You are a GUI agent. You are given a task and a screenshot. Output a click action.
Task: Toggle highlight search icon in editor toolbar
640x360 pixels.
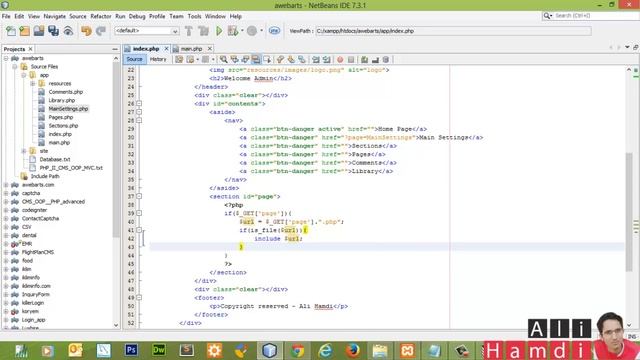click(x=256, y=60)
